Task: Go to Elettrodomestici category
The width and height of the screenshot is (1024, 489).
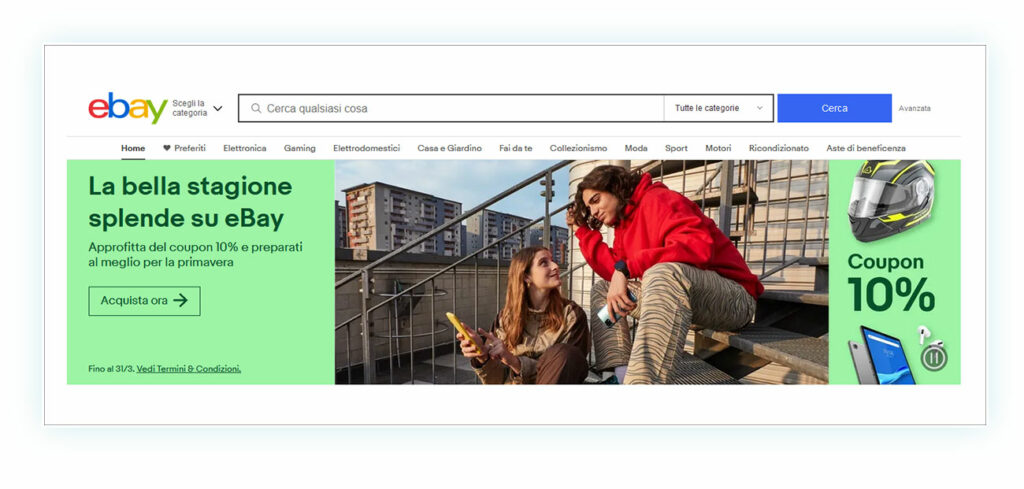Action: click(366, 148)
